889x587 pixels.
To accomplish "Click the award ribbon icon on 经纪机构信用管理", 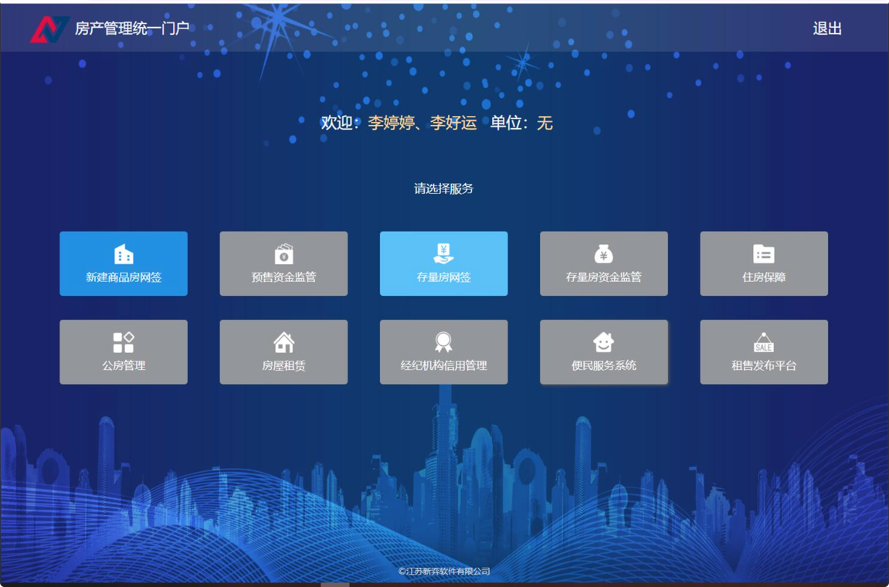I will (443, 342).
